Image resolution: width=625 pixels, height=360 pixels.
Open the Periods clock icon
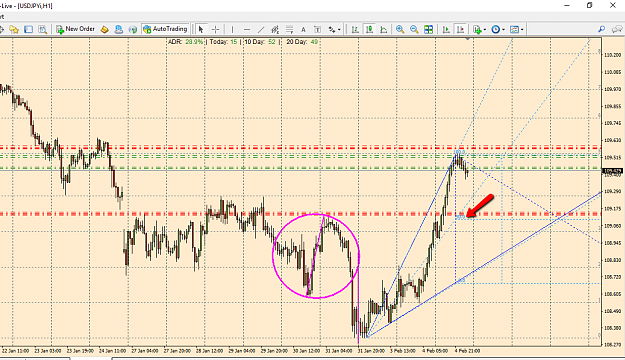495,30
